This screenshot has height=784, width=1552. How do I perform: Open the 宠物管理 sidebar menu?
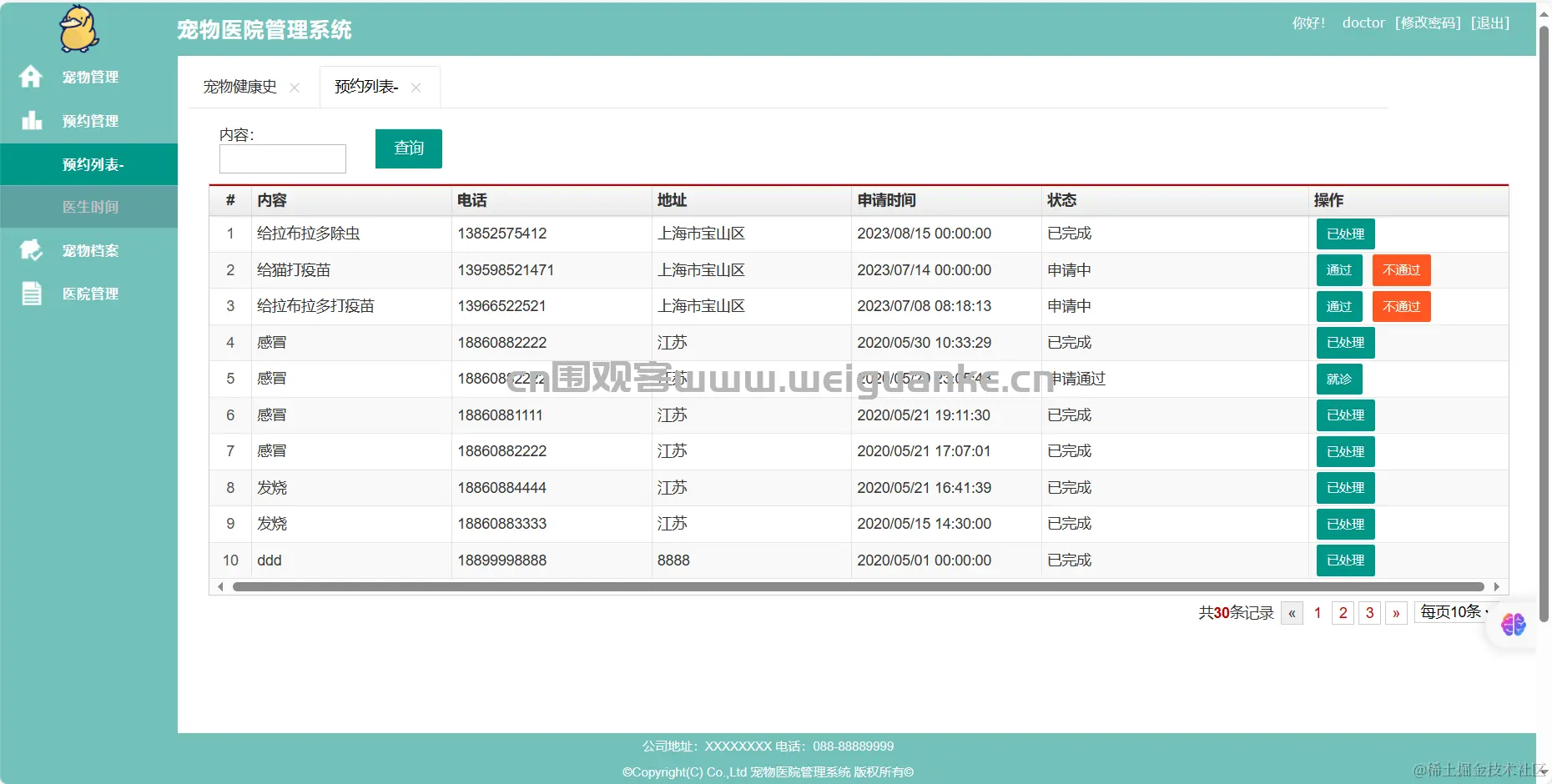point(88,77)
